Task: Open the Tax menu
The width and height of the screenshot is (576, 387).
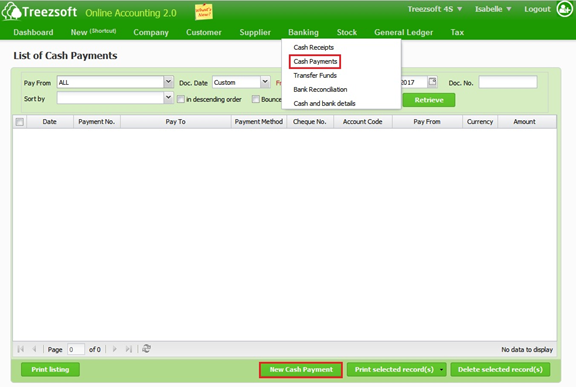Action: [x=457, y=32]
